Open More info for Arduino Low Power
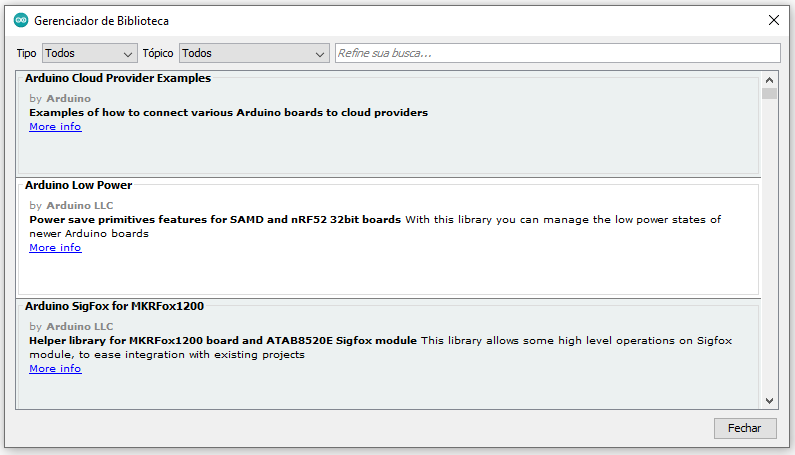The image size is (795, 455). click(55, 248)
